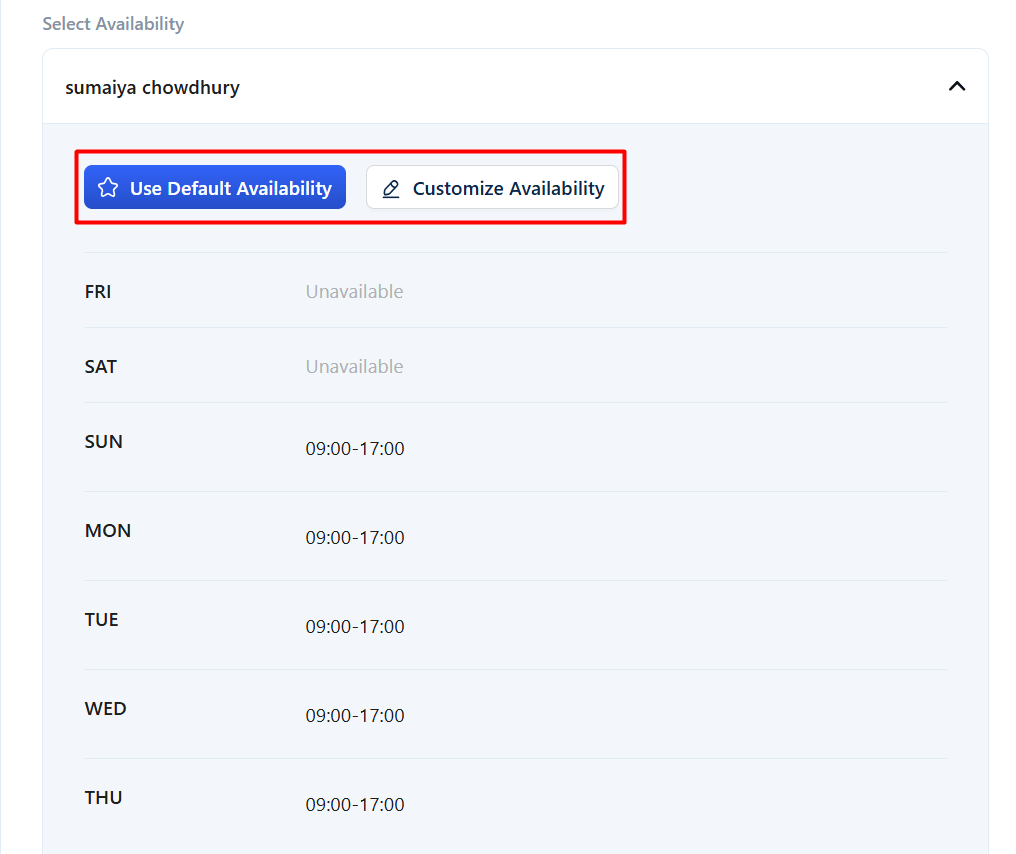Click the pencil icon beside Customize Availability

(391, 189)
